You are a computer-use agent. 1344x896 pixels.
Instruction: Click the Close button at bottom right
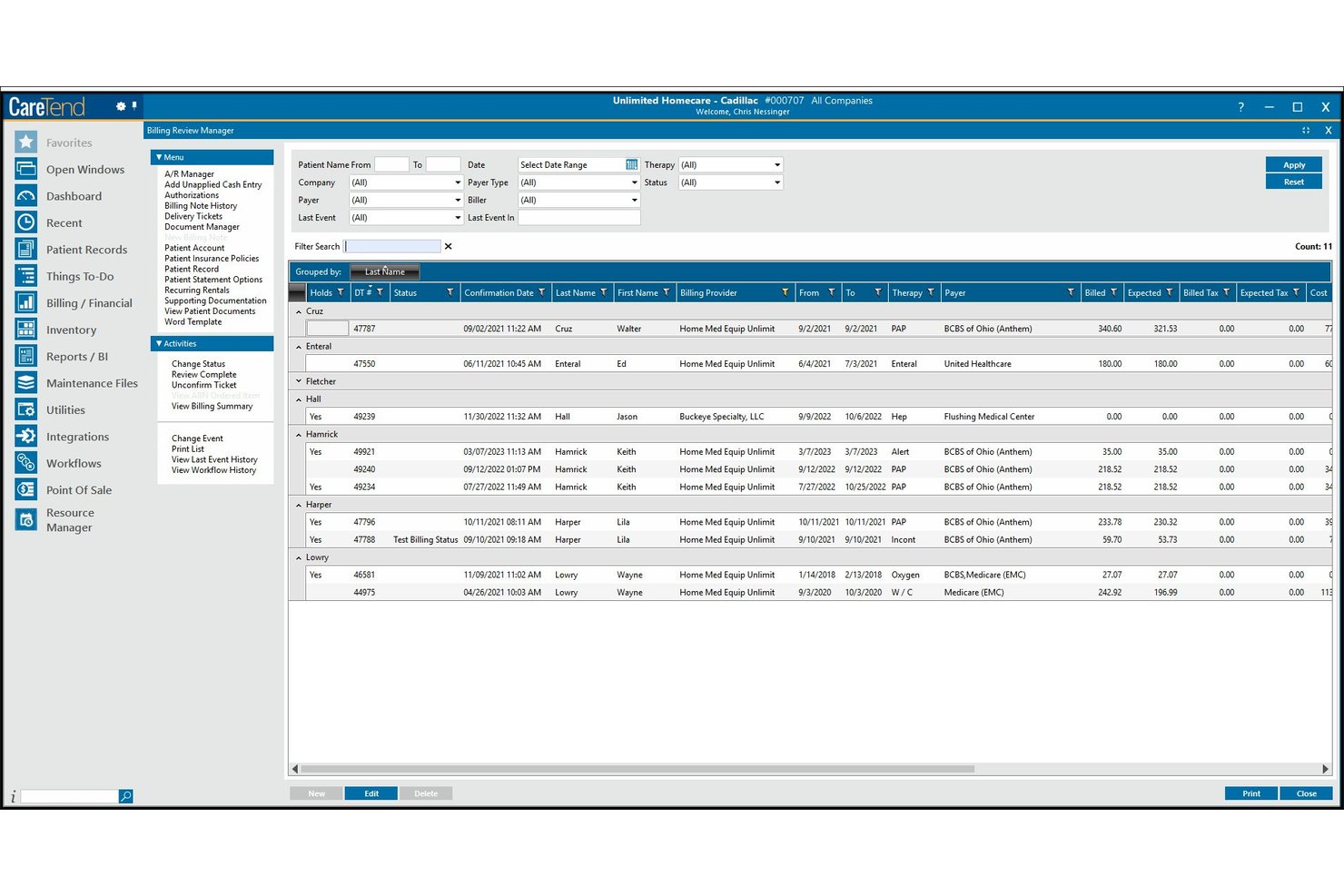[x=1306, y=793]
